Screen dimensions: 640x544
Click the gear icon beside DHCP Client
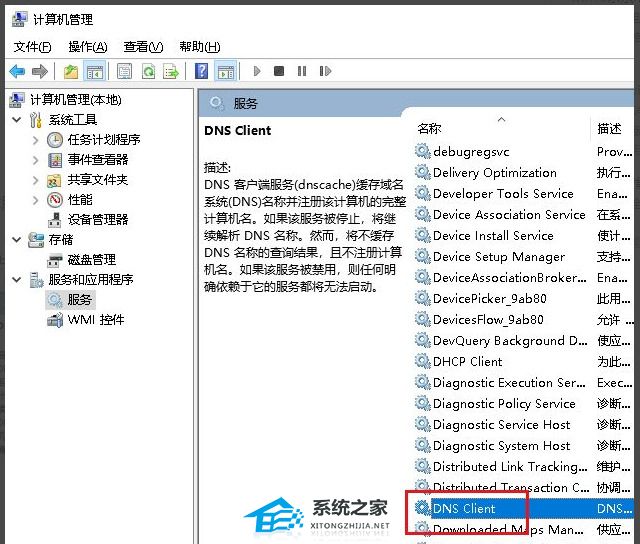coord(422,362)
